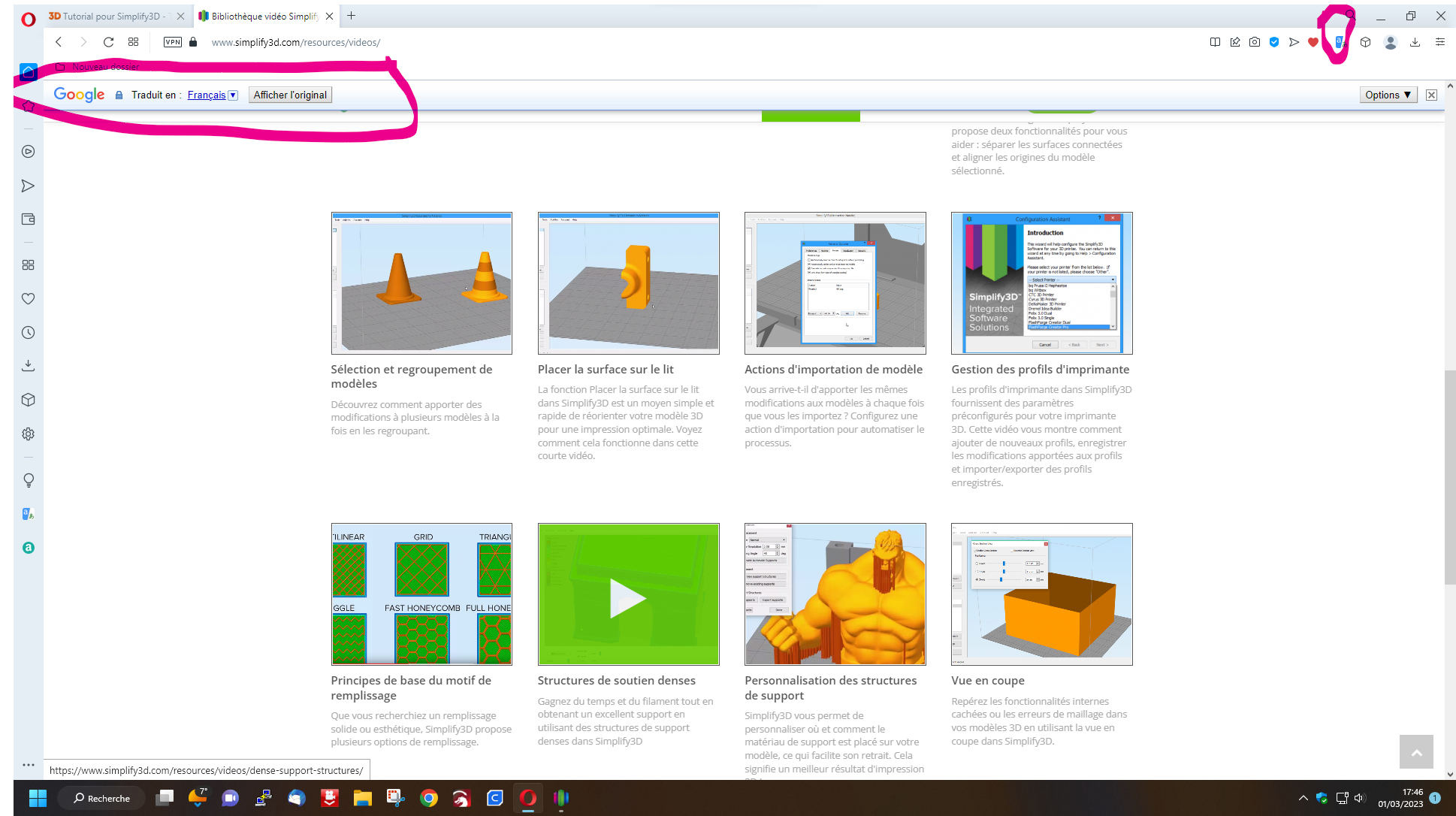Open downloads panel in the sidebar
Screen dimensions: 1456x816
coord(28,366)
